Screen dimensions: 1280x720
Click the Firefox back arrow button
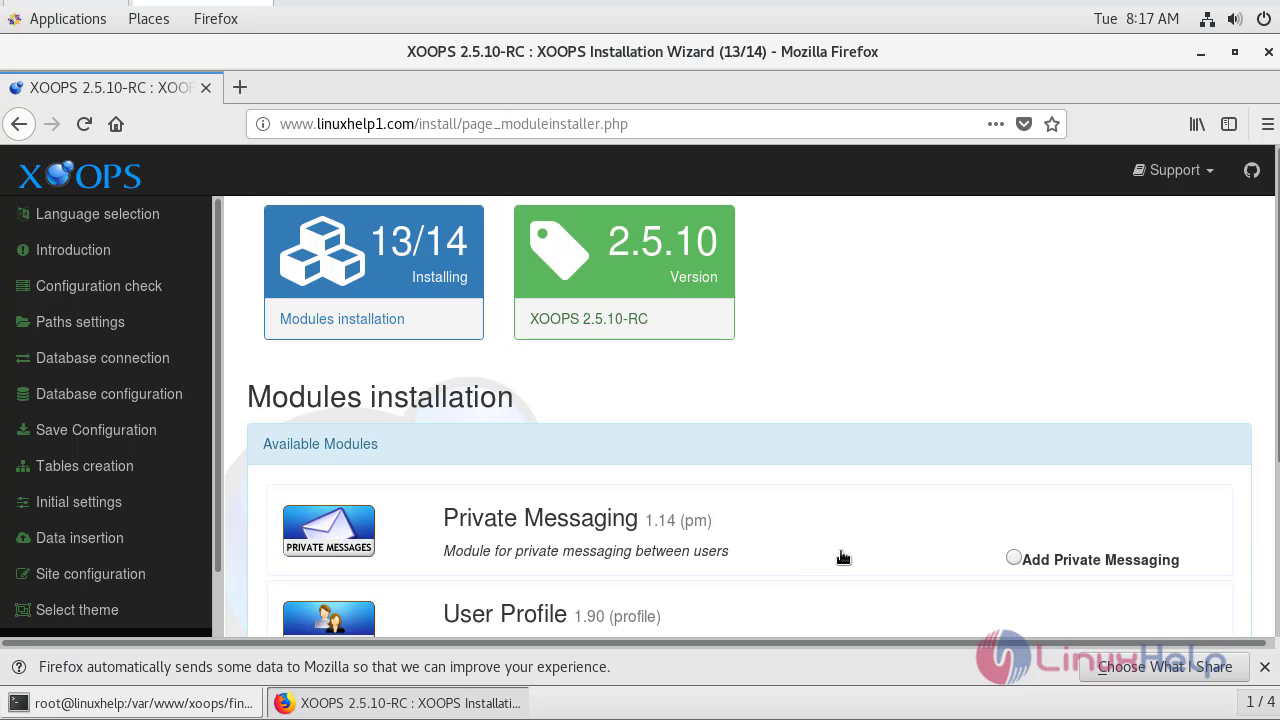(18, 124)
